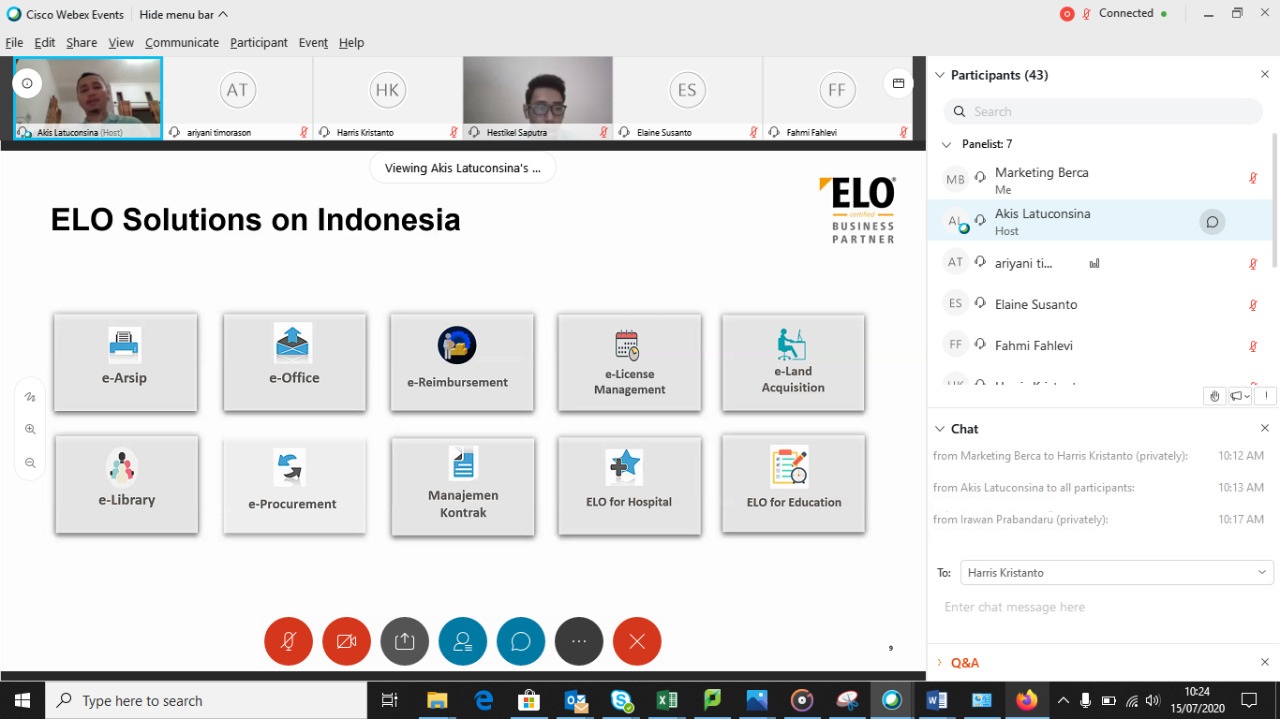Image resolution: width=1280 pixels, height=719 pixels.
Task: Open Excel from taskbar
Action: click(x=667, y=700)
